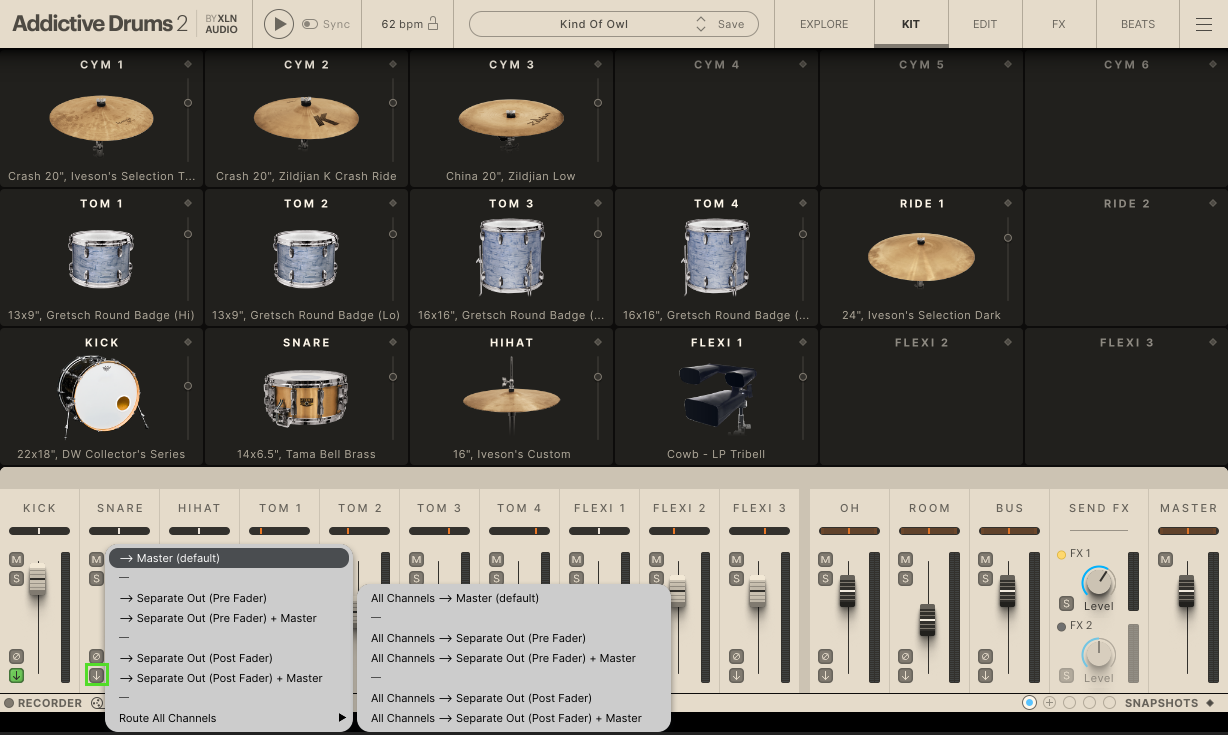Click the plus snapshot circle
The image size is (1228, 735).
[1049, 703]
